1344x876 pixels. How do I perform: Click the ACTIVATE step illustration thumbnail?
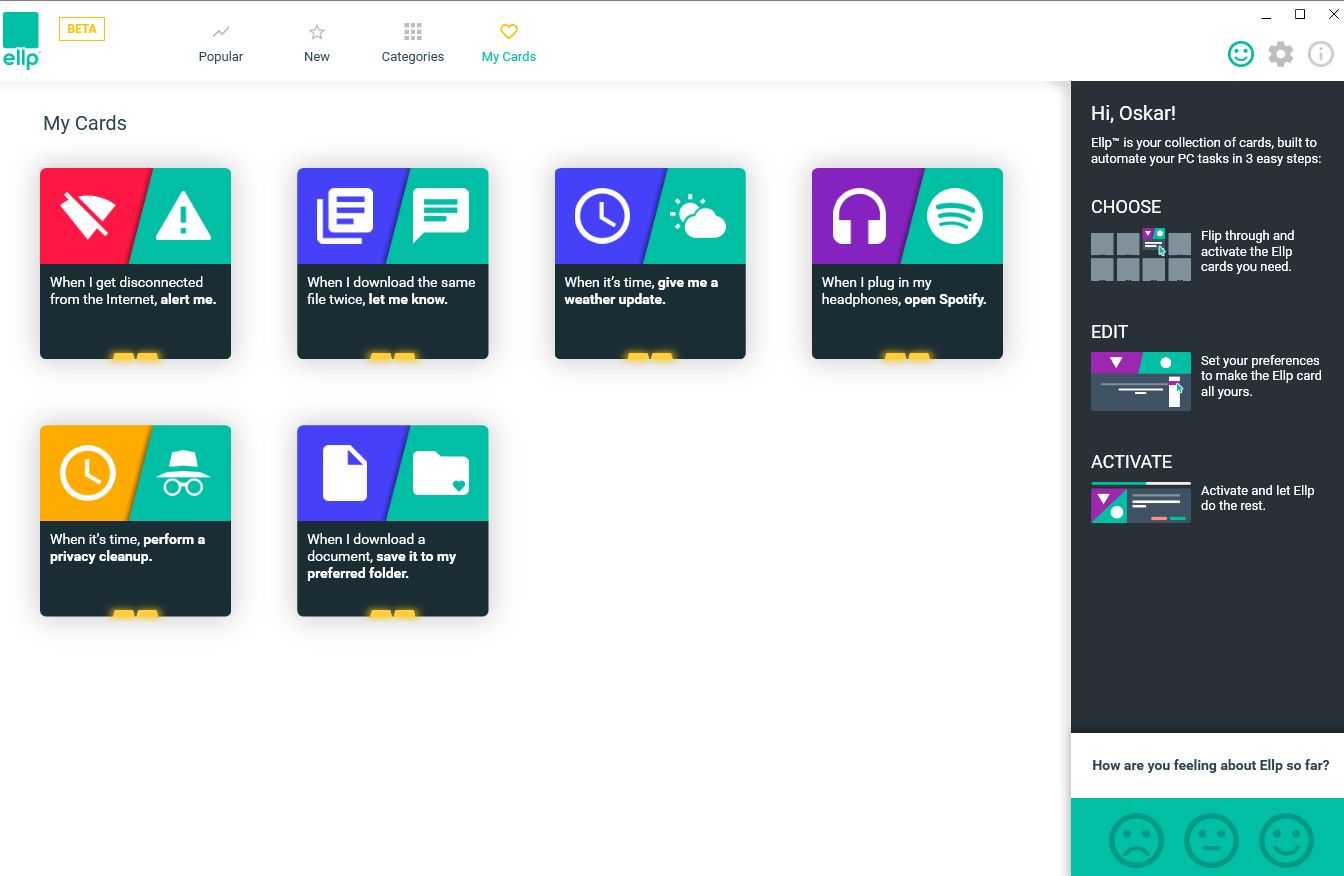[1141, 503]
